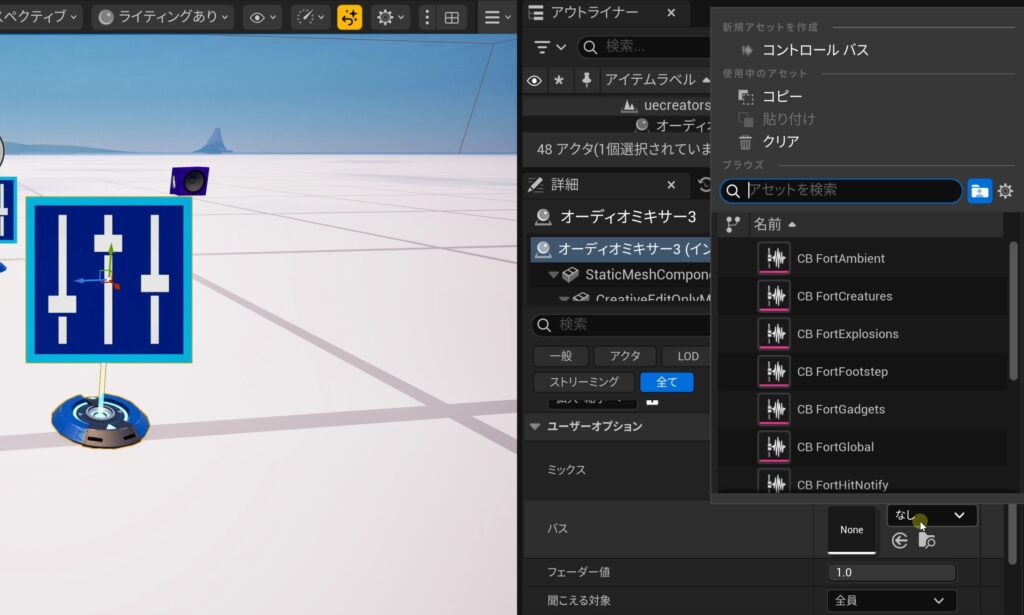Screen dimensions: 1024x615
Task: Toggle the outliner pin column icon
Action: (x=586, y=79)
